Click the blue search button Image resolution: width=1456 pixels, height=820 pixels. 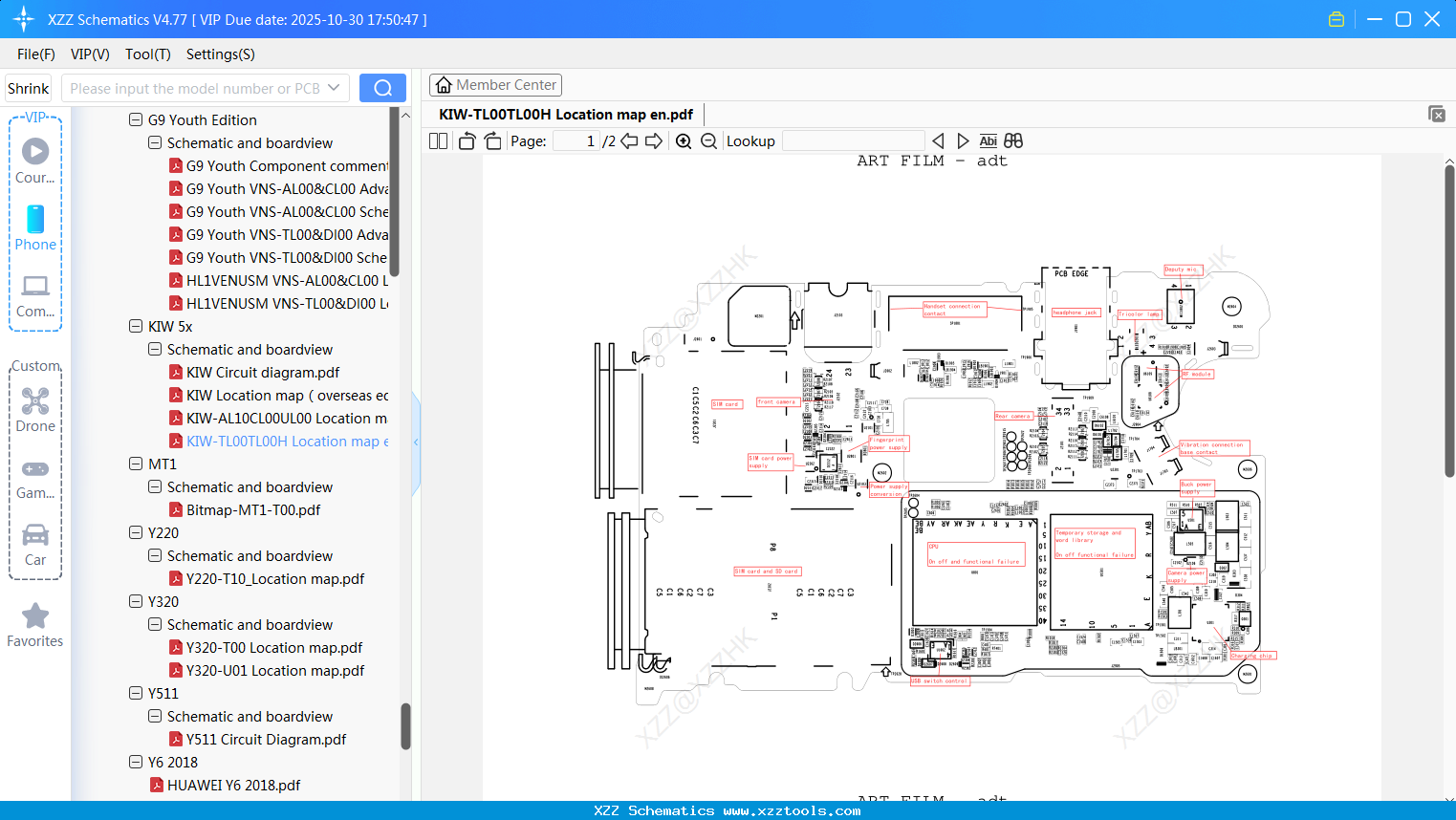tap(382, 88)
